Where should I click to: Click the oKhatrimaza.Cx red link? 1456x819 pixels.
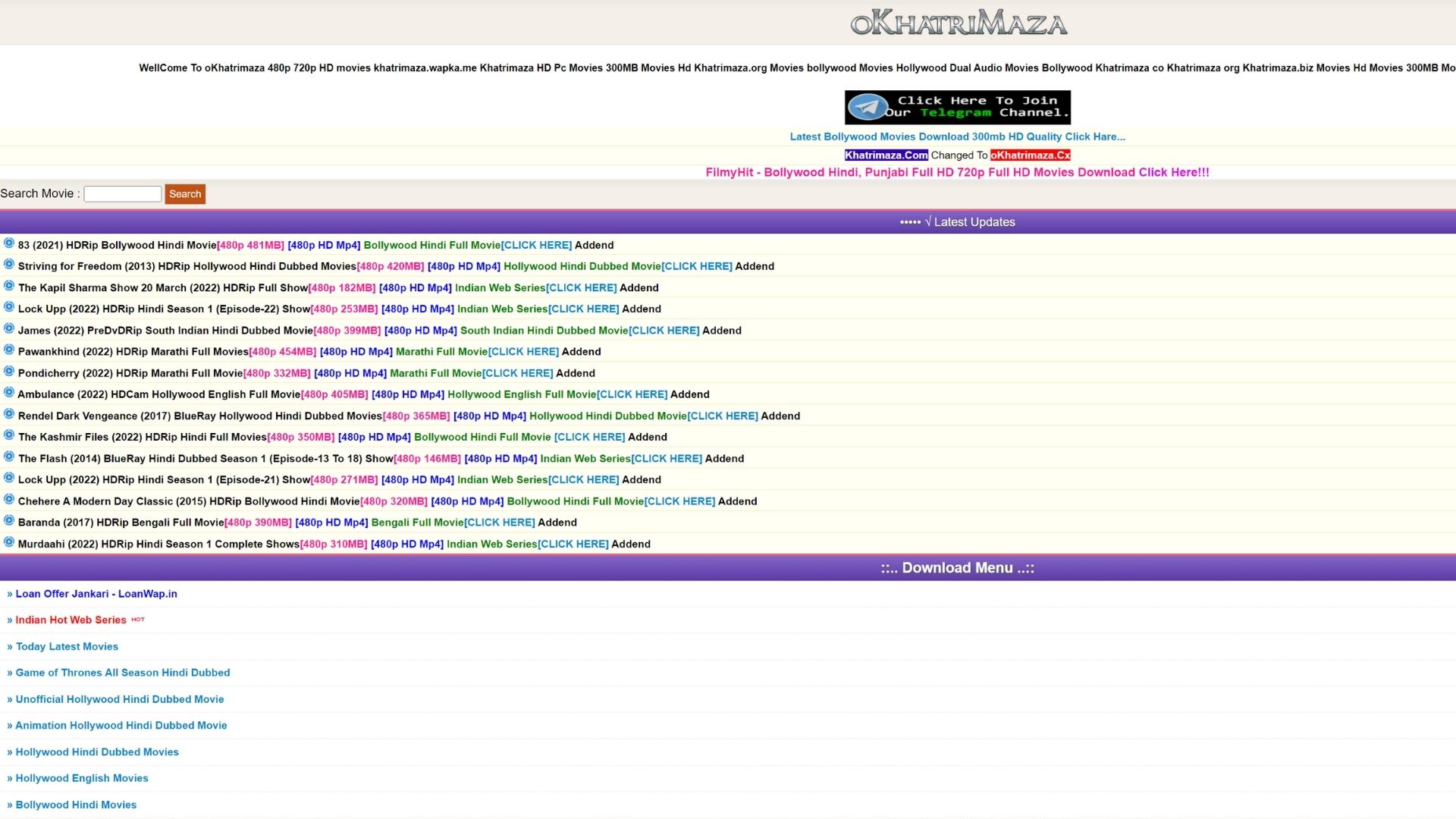tap(1030, 155)
